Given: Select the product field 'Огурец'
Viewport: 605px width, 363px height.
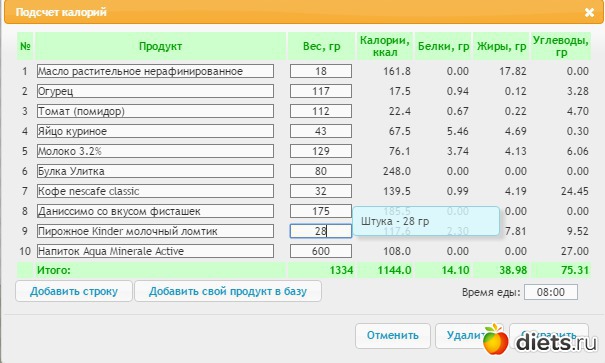Looking at the screenshot, I should 155,91.
